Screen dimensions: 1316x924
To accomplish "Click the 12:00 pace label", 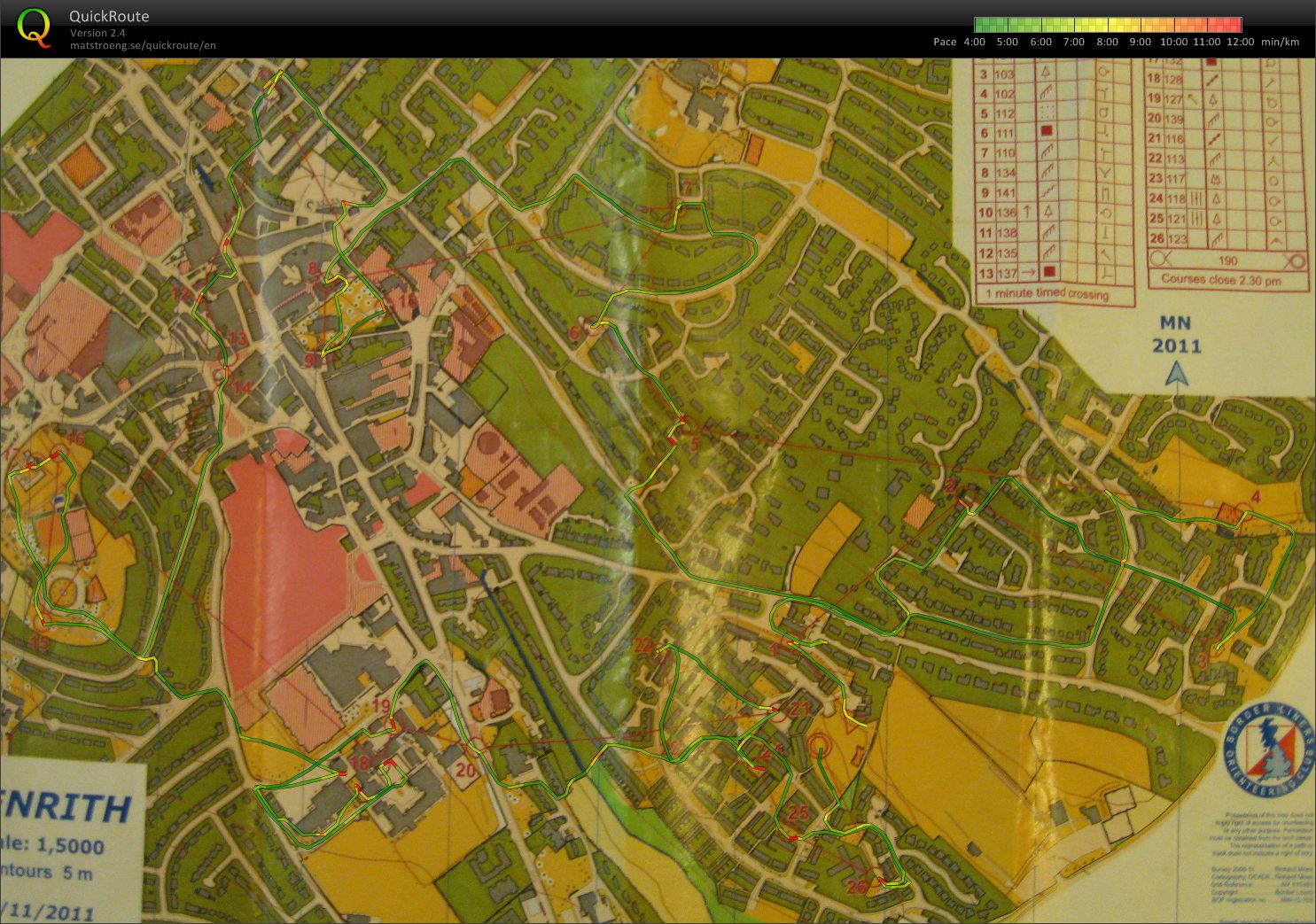I will click(1241, 42).
